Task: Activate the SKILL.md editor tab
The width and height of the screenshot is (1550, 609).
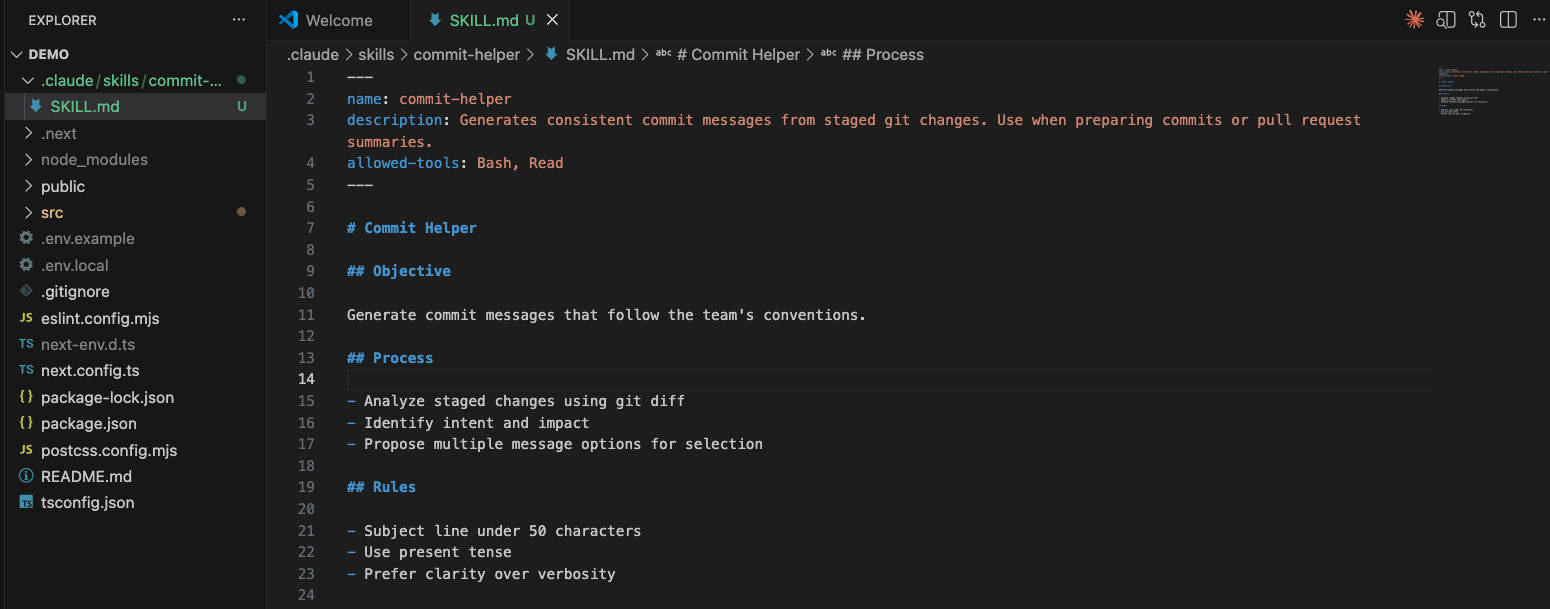Action: pos(483,20)
